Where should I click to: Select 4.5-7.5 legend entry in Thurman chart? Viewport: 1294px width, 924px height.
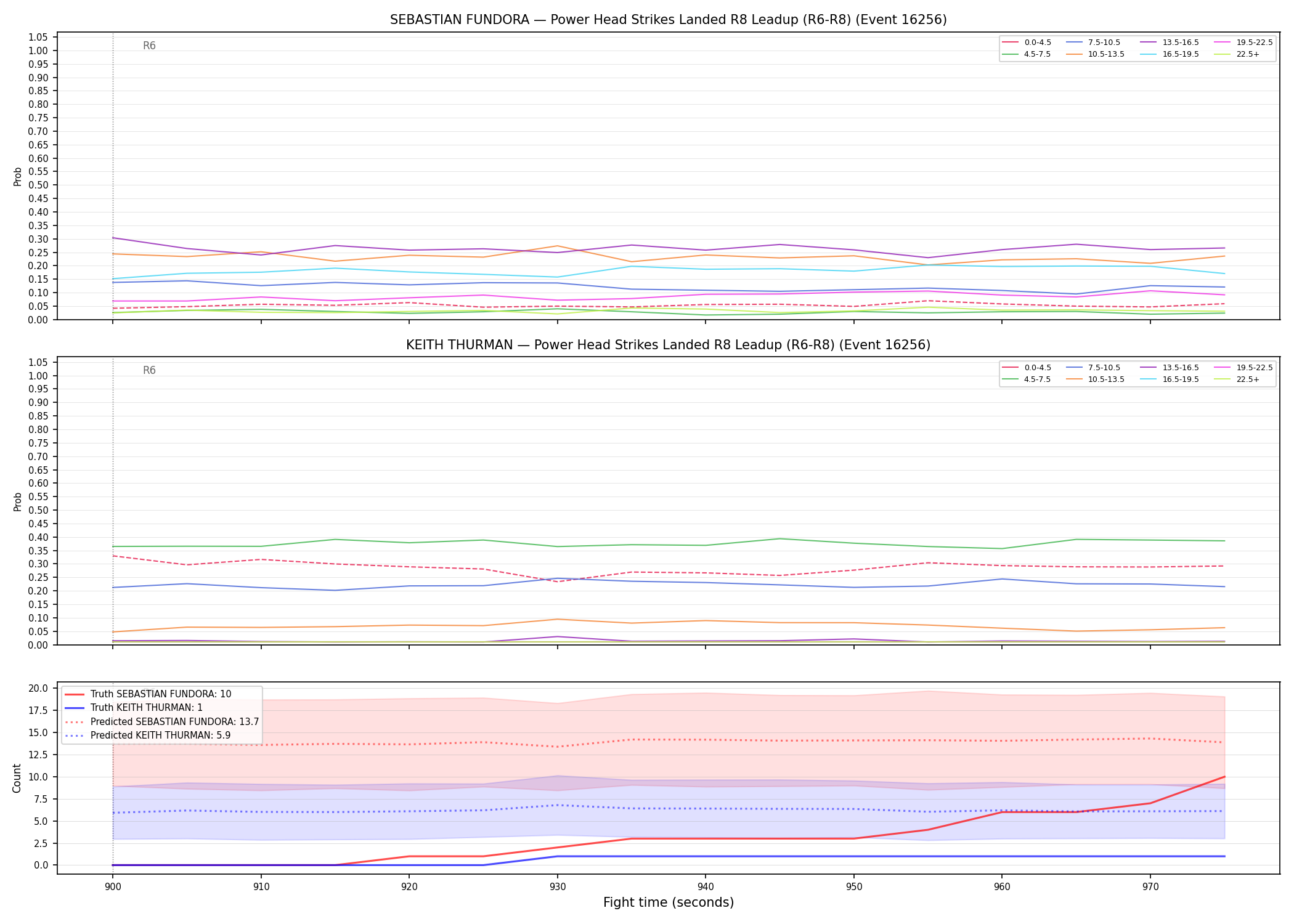coord(1027,379)
